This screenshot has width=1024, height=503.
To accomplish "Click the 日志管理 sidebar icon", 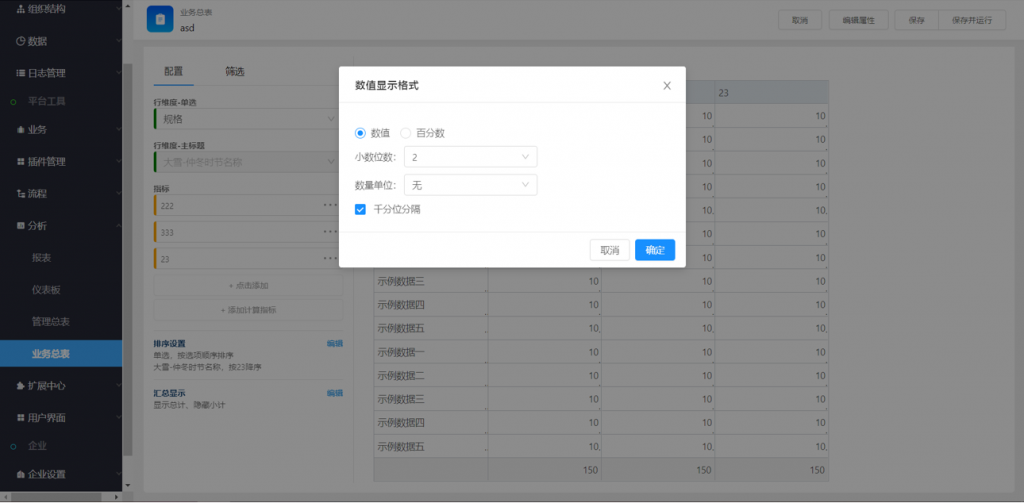I will click(20, 73).
